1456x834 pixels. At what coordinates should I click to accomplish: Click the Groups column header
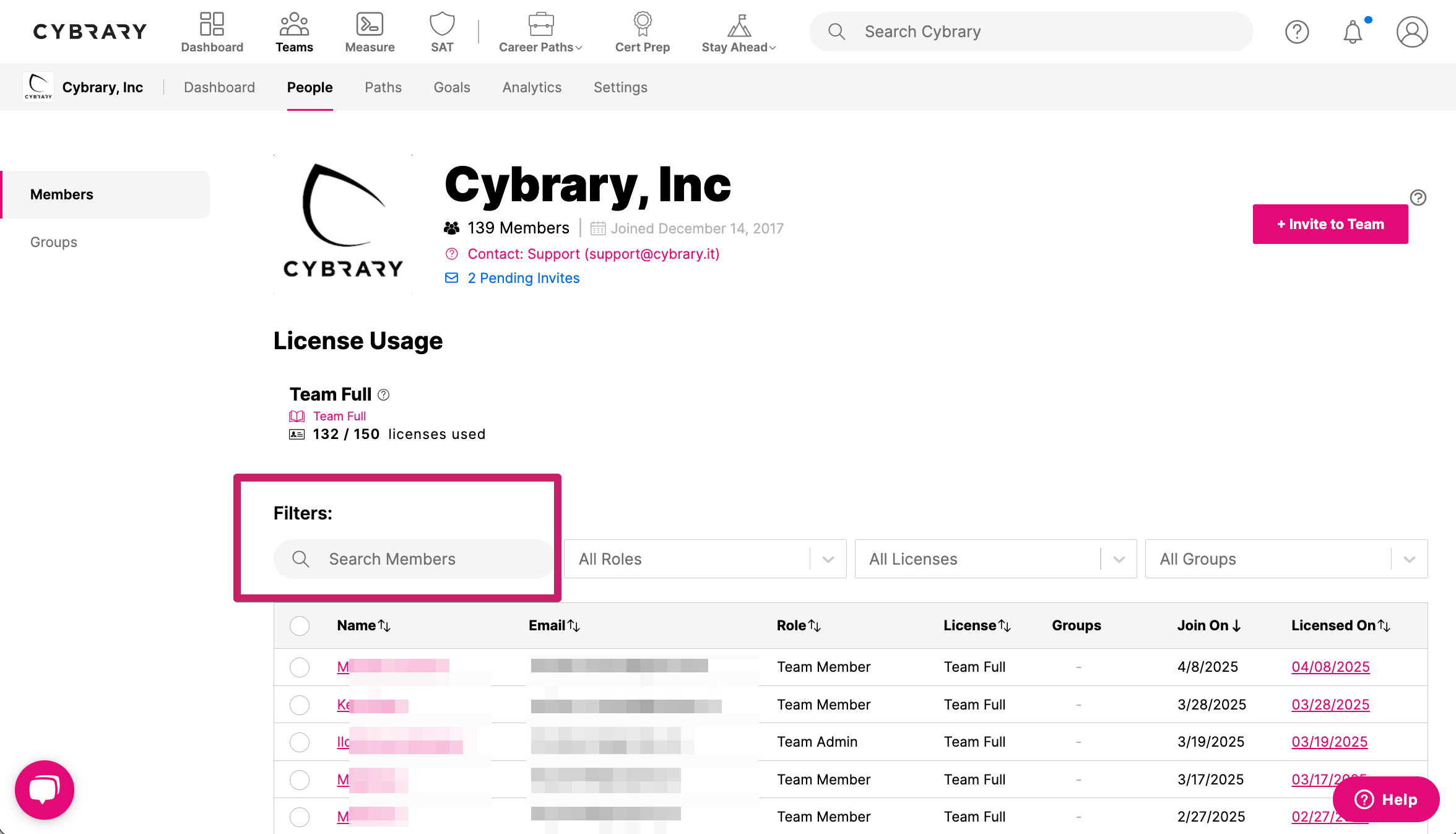coord(1076,625)
